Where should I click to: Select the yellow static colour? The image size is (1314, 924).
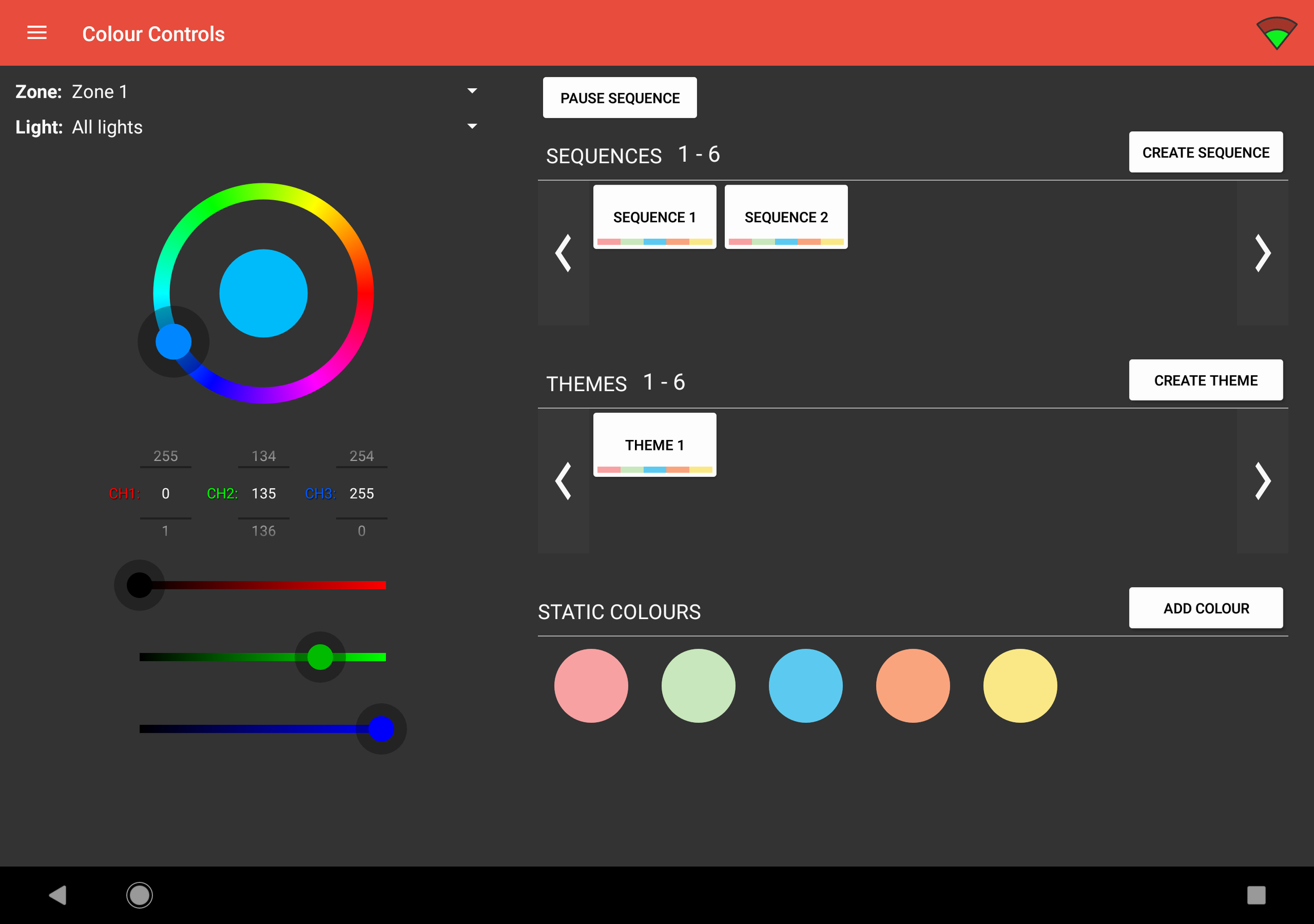pyautogui.click(x=1020, y=685)
